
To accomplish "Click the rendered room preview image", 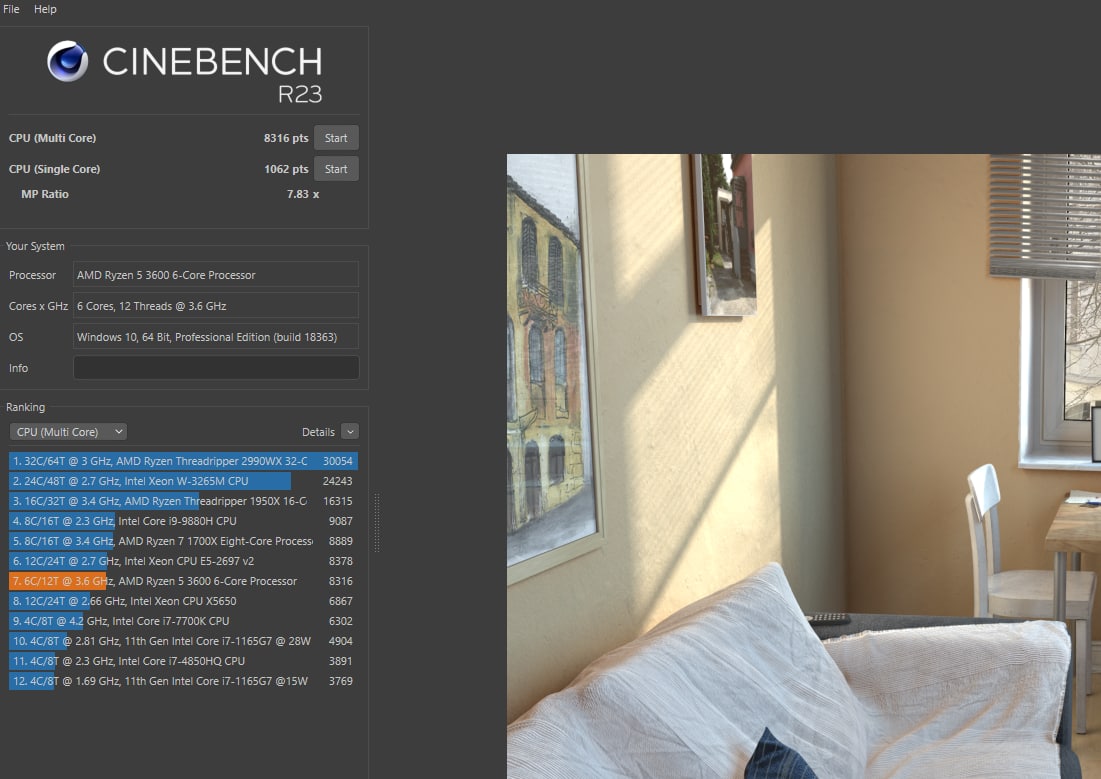I will [803, 466].
